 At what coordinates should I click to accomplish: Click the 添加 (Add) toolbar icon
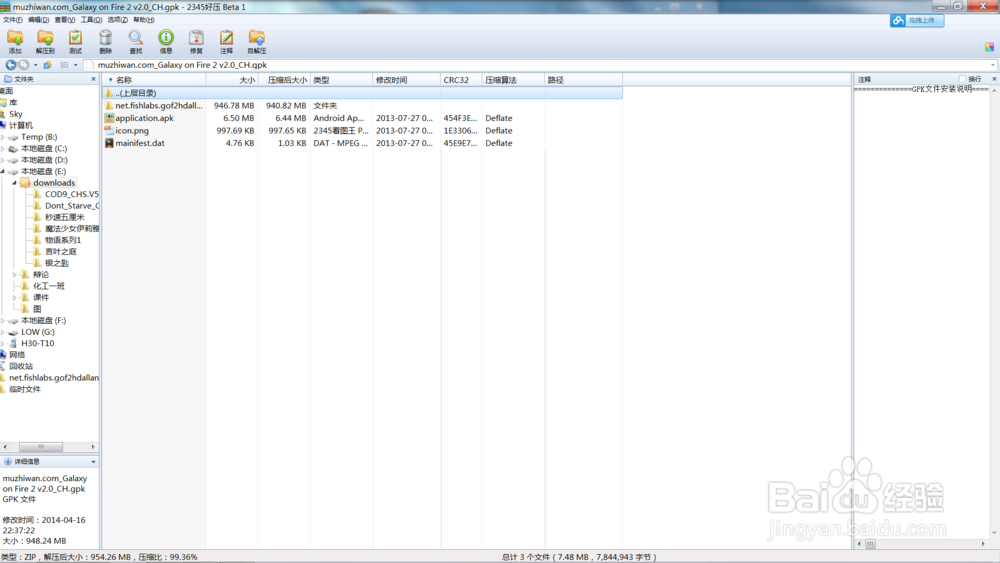click(x=15, y=41)
